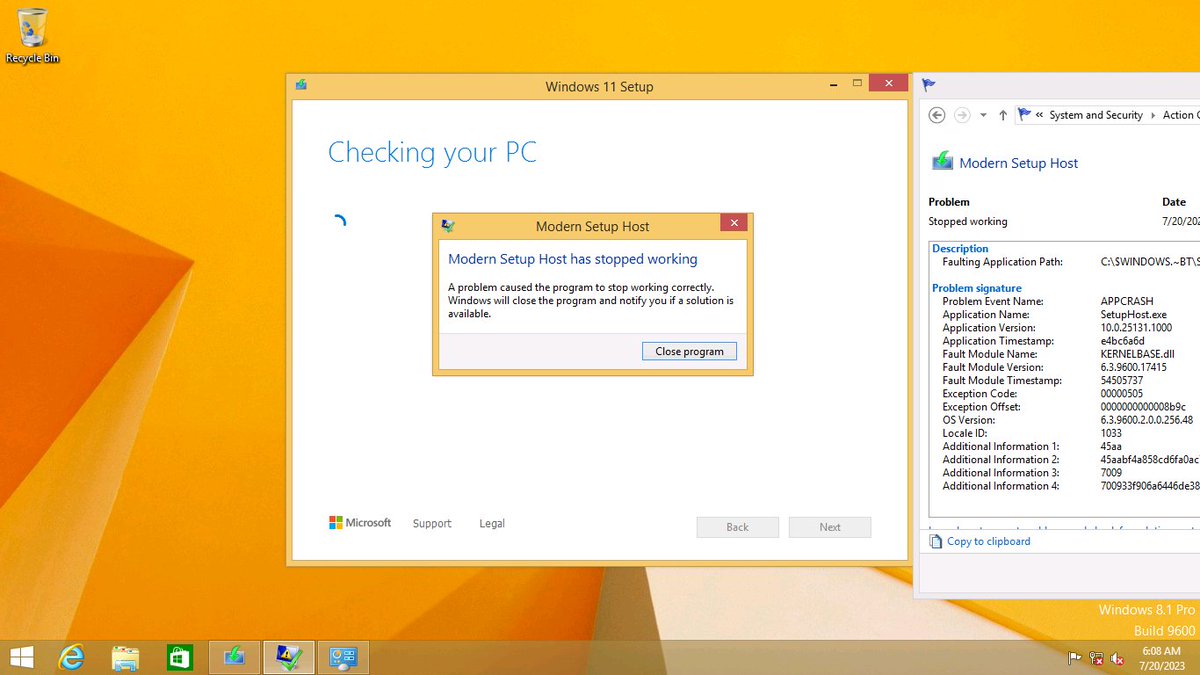Click the 'Checking your PC' heading

click(432, 152)
